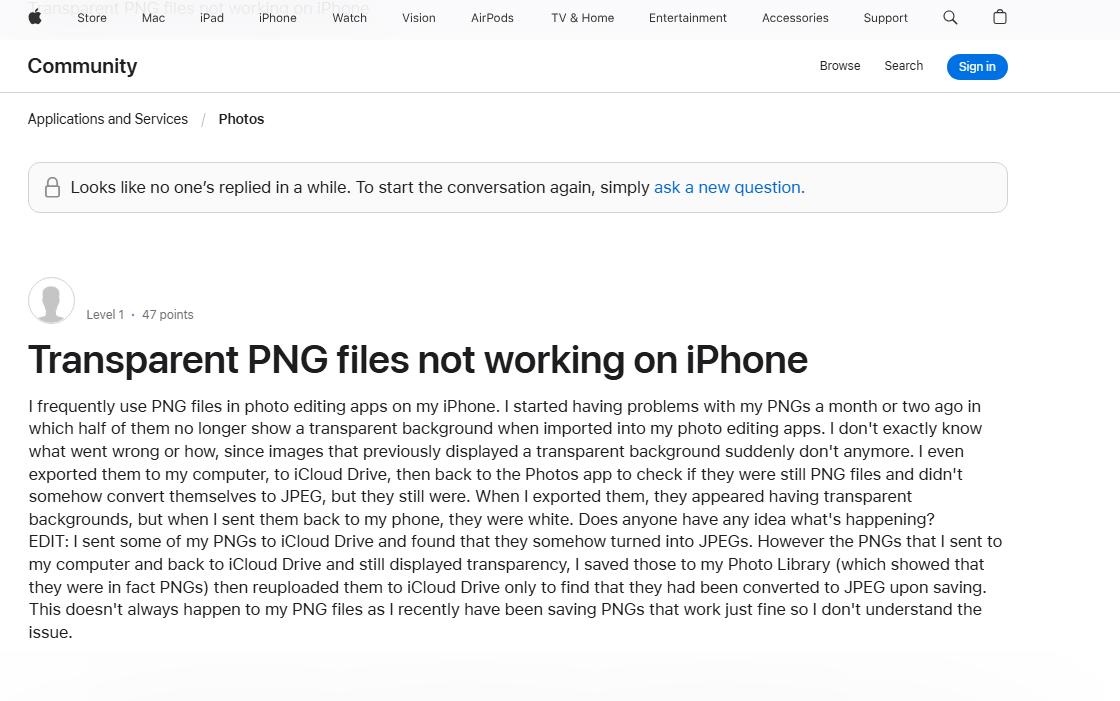Open the Watch menu
1120x701 pixels.
349,18
